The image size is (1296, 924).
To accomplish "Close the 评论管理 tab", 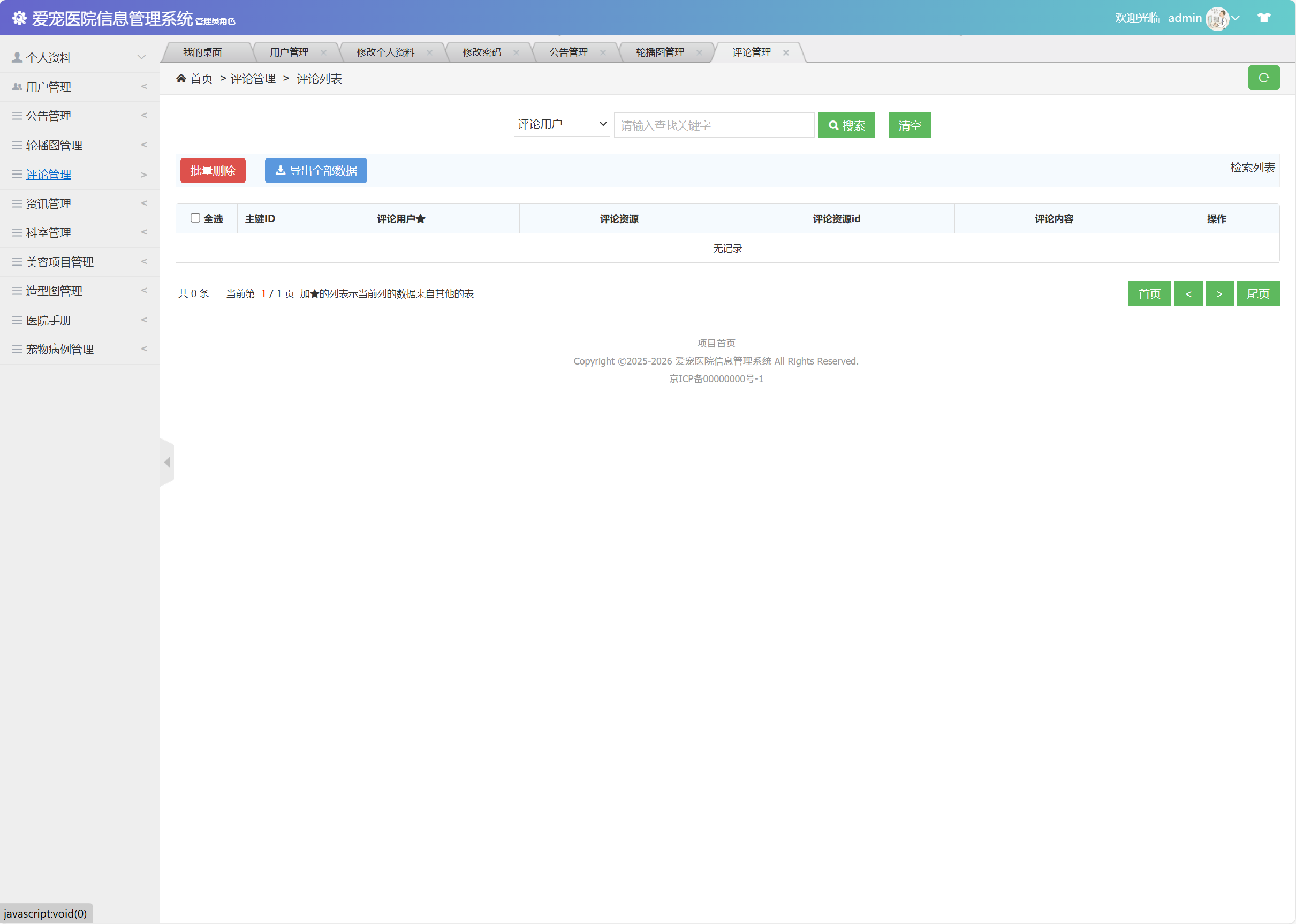I will [x=786, y=52].
